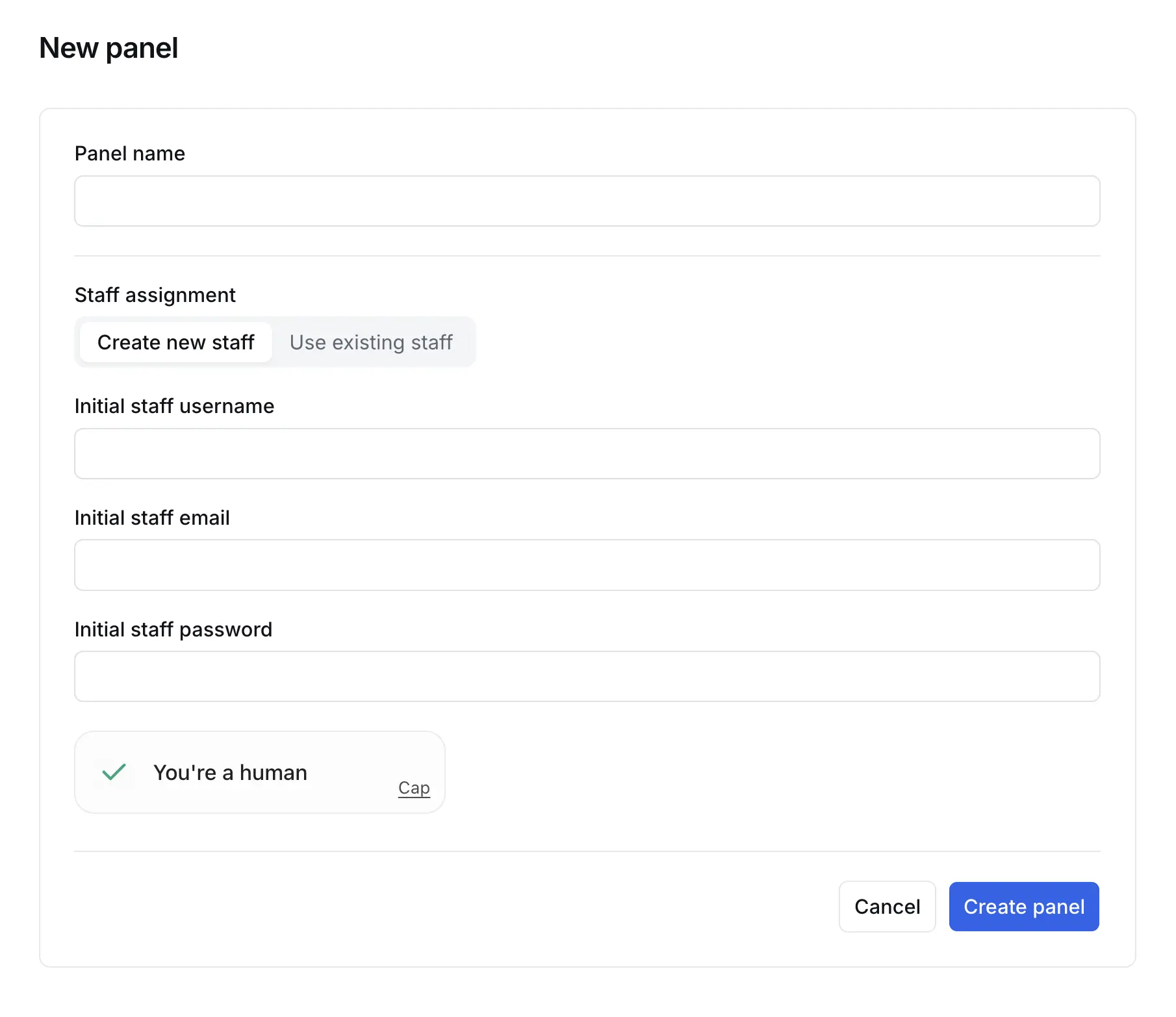
Task: Open the Cap captcha link
Action: click(x=414, y=788)
